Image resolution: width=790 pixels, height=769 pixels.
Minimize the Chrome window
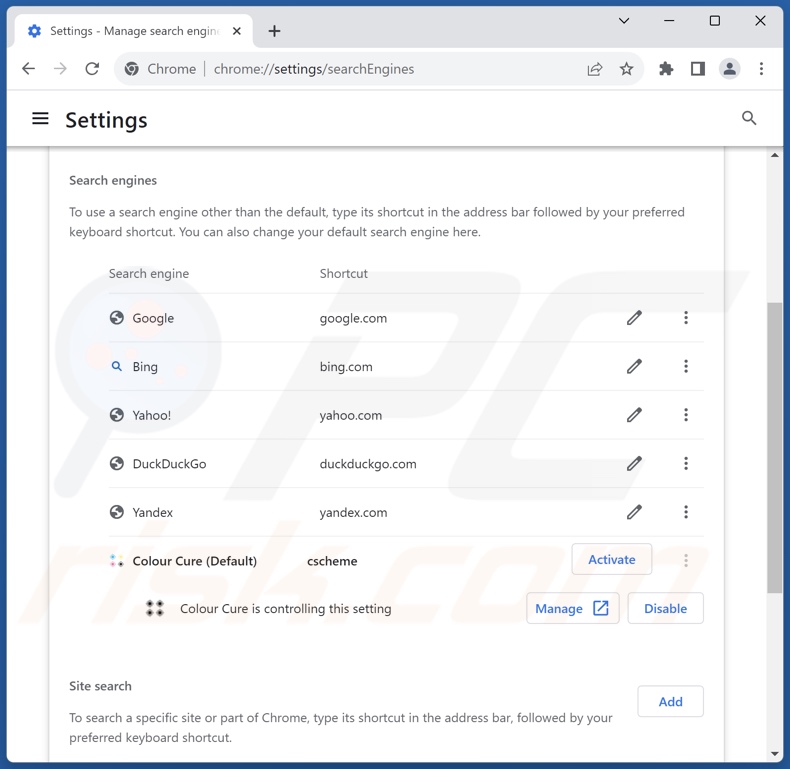pos(669,21)
